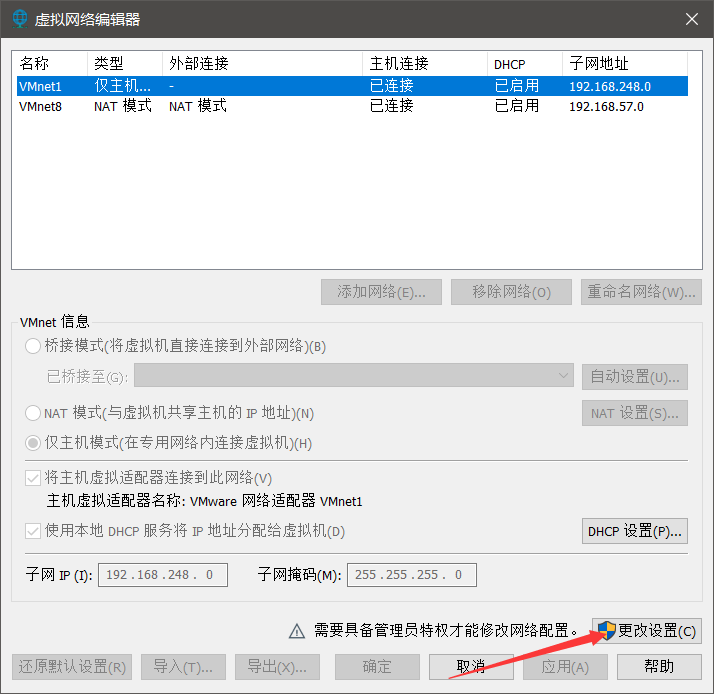Click 添加网络(E) button
This screenshot has height=694, width=714.
point(381,292)
